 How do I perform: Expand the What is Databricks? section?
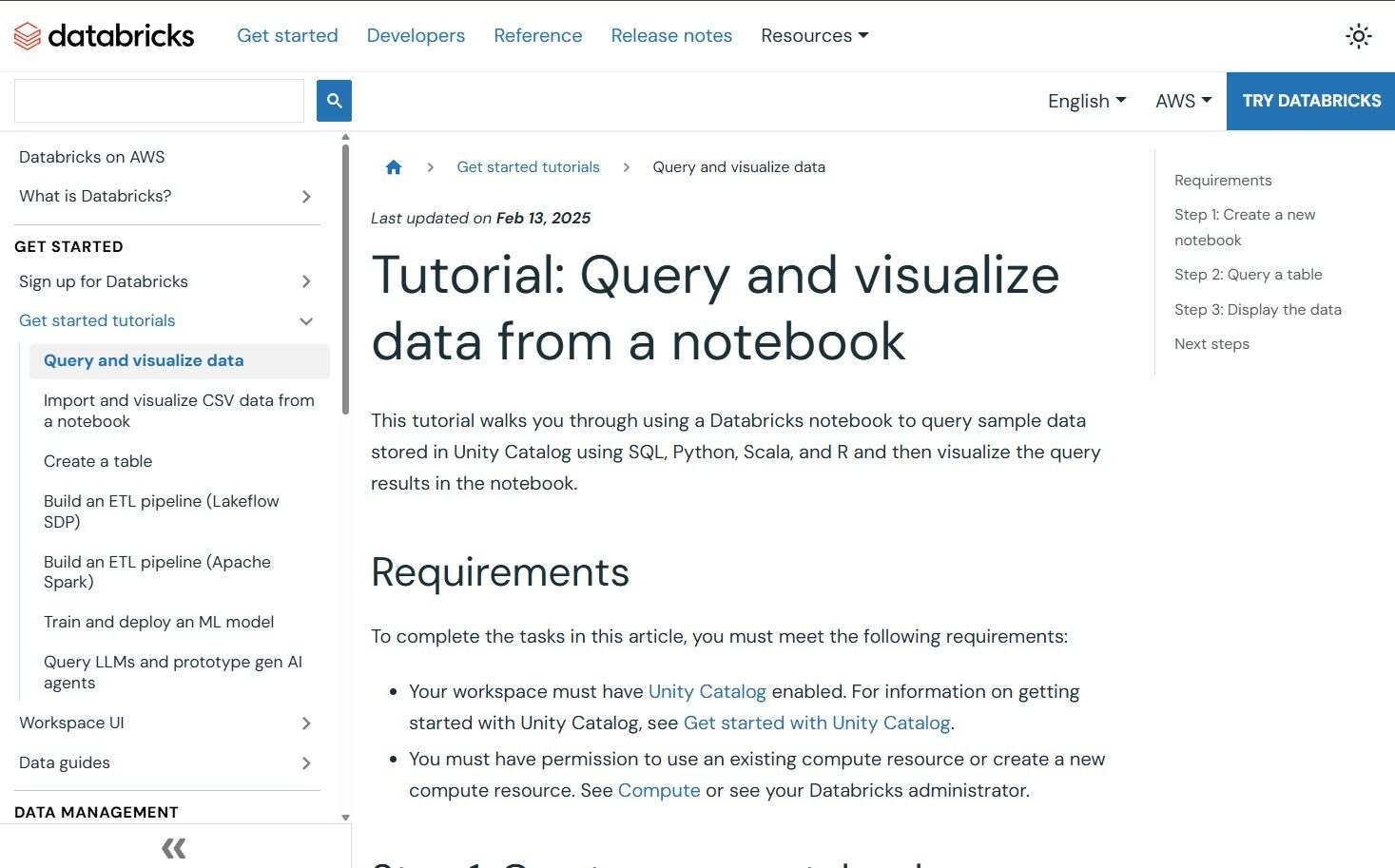click(x=306, y=197)
